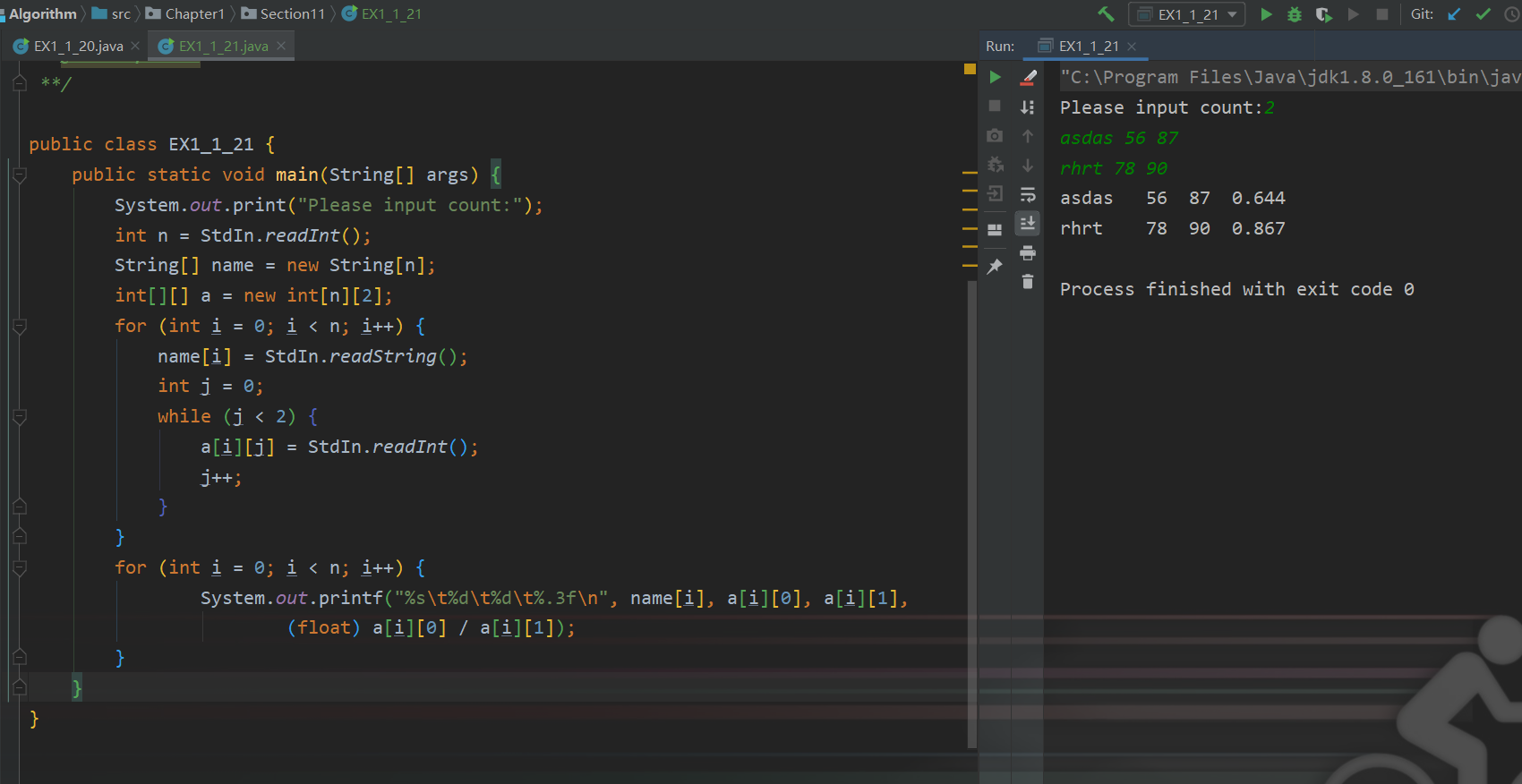The width and height of the screenshot is (1522, 784).
Task: Open Section11 folder breadcrumb
Action: [x=283, y=13]
